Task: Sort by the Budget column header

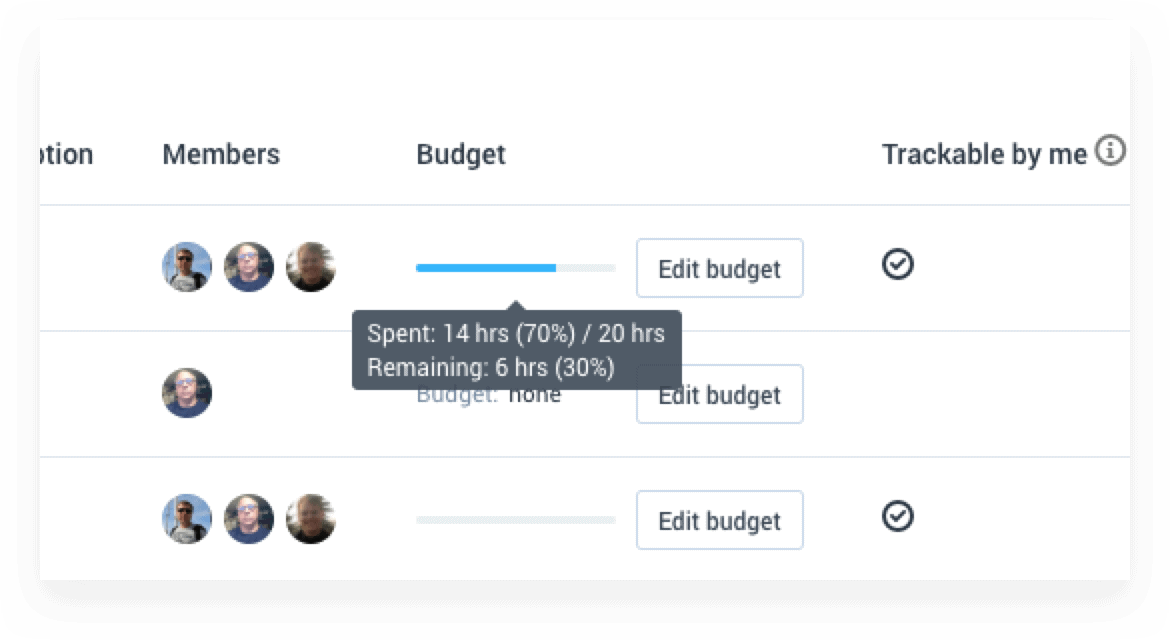Action: pos(460,154)
